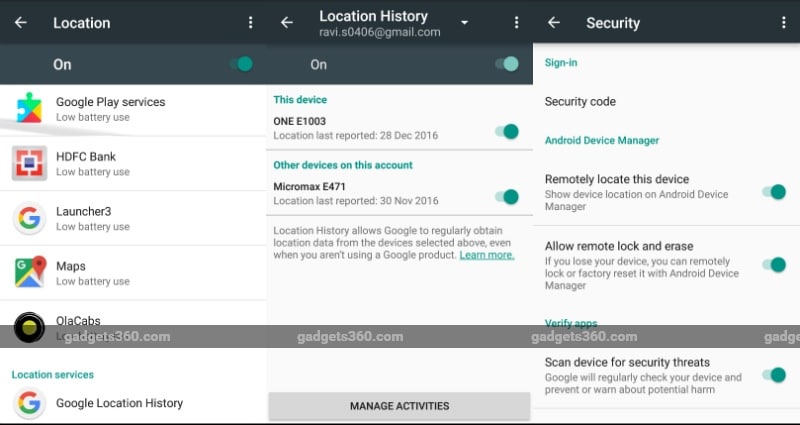
Task: Open the Google Location History service
Action: point(119,403)
